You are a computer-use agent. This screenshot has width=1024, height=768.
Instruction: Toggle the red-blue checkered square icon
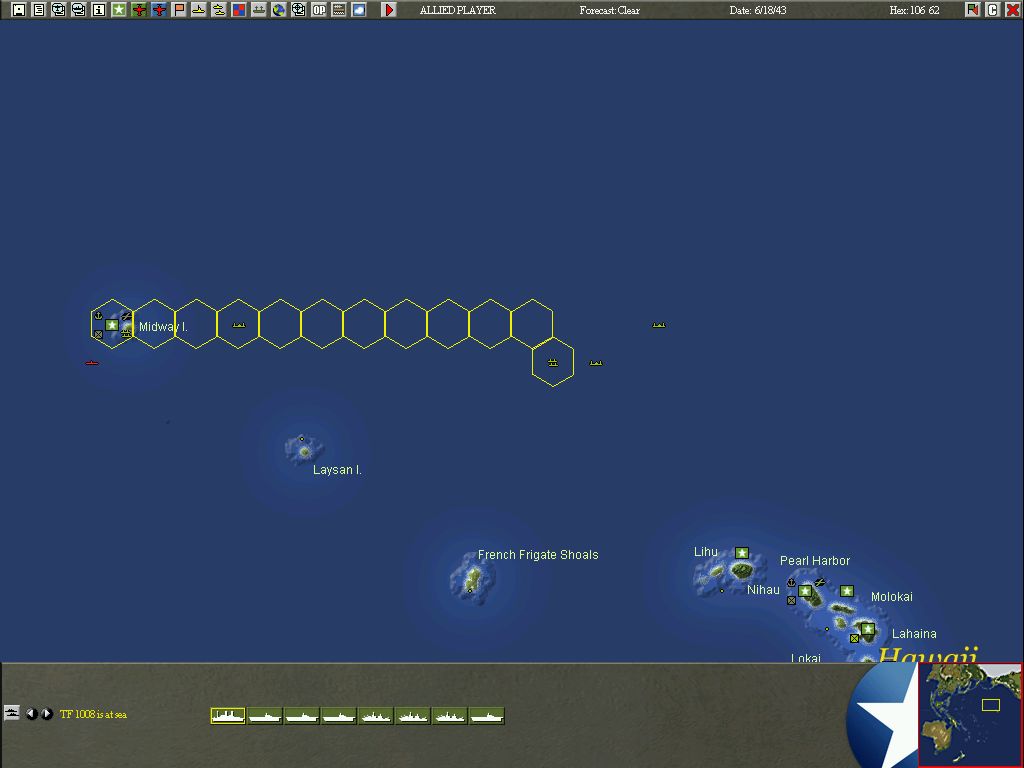239,10
